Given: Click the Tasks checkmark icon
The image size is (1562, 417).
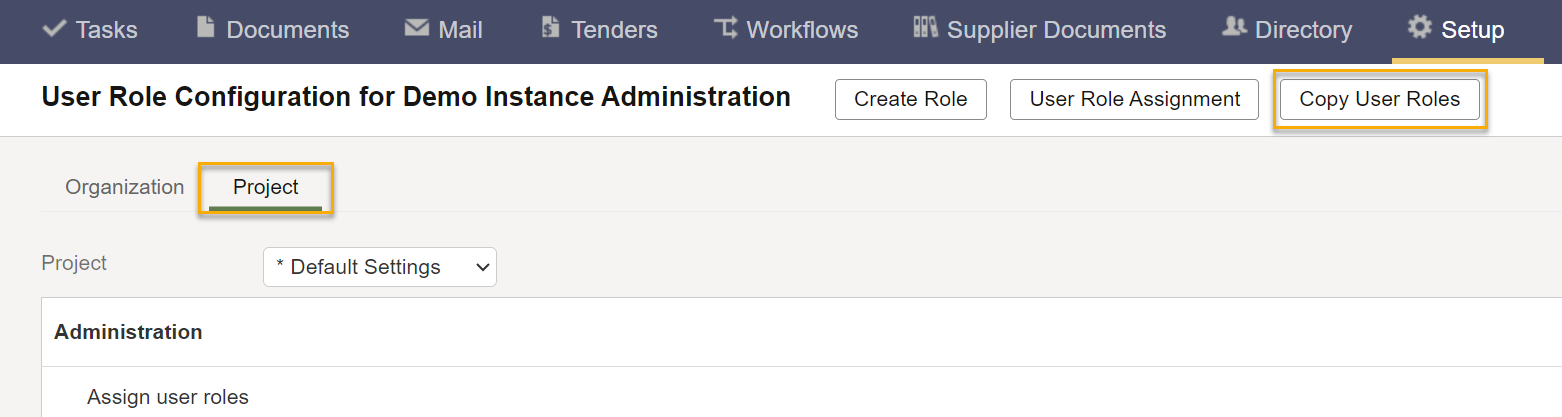Looking at the screenshot, I should click(55, 28).
